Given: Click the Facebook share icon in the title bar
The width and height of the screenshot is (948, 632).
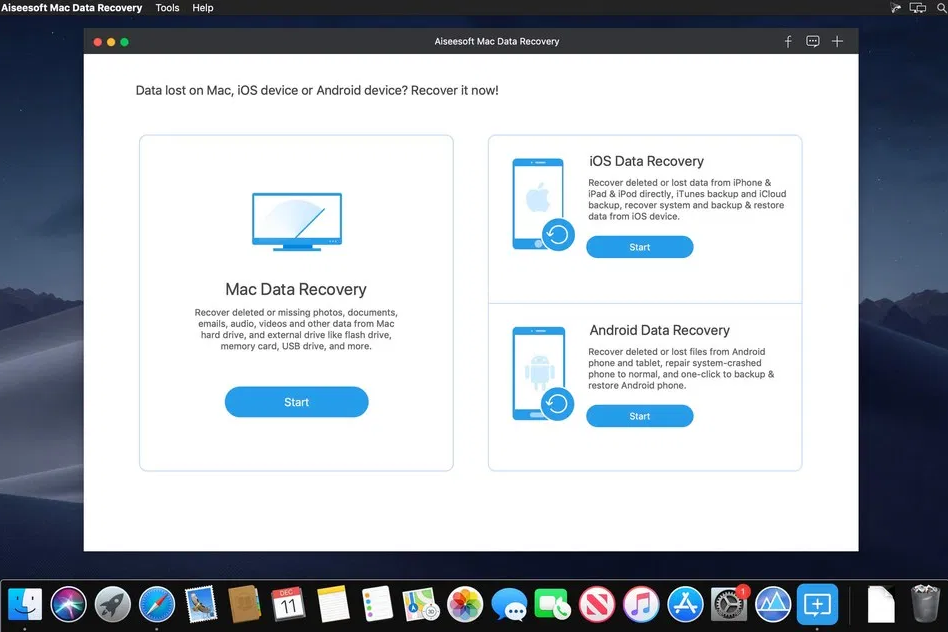Looking at the screenshot, I should [x=788, y=41].
